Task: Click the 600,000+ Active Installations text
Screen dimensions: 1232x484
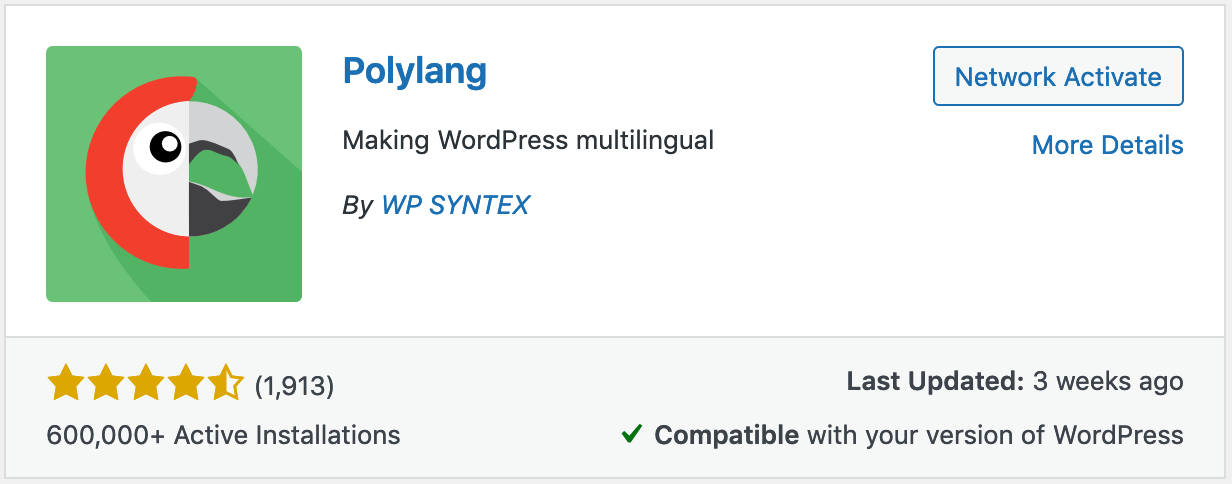Action: point(223,435)
